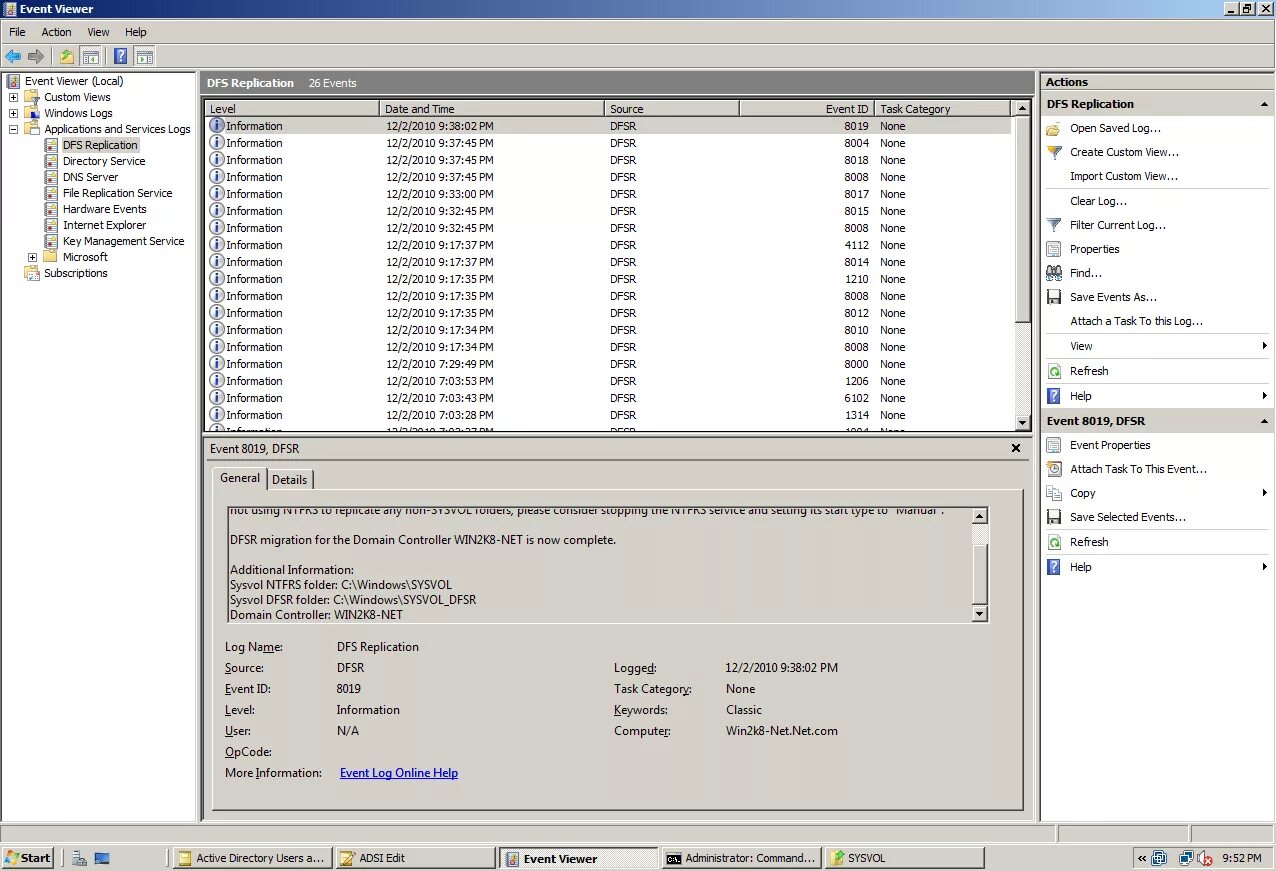Screen dimensions: 1276x871
Task: Open Find using the binoculars icon
Action: click(x=1053, y=273)
